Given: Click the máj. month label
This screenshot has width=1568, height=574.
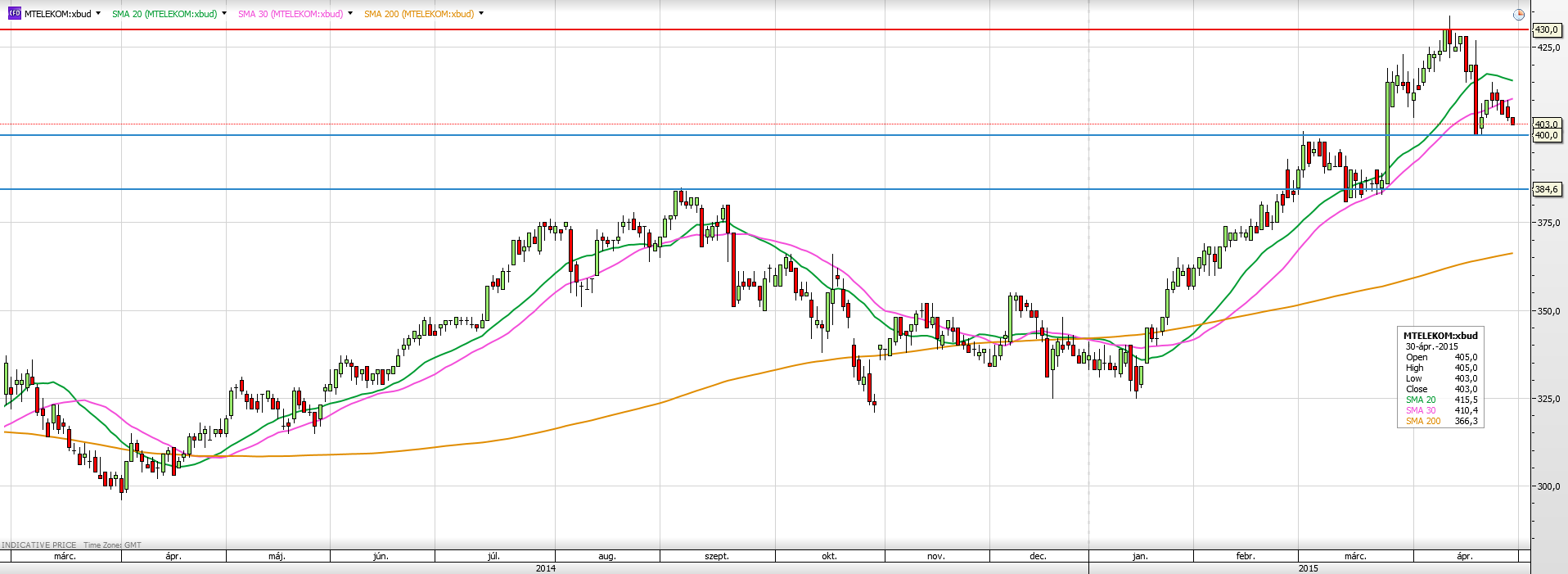Looking at the screenshot, I should coord(277,556).
